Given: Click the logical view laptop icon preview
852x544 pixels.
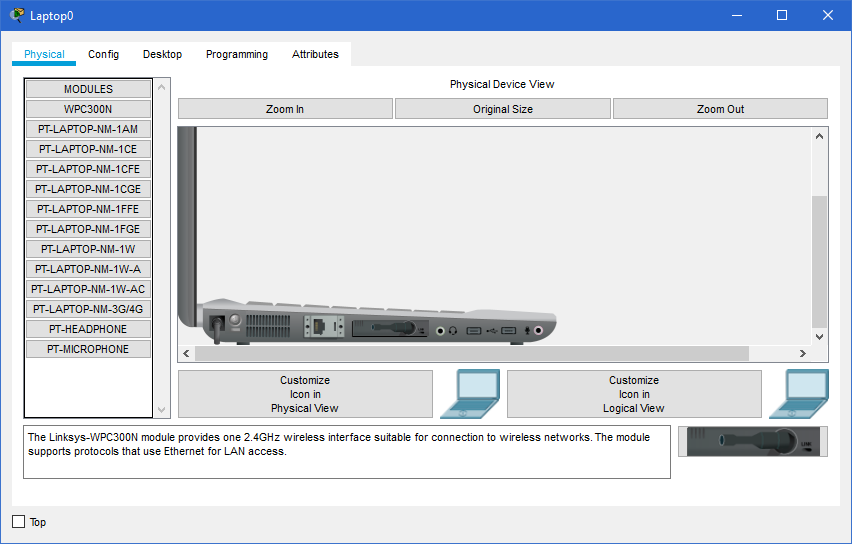Looking at the screenshot, I should (799, 394).
